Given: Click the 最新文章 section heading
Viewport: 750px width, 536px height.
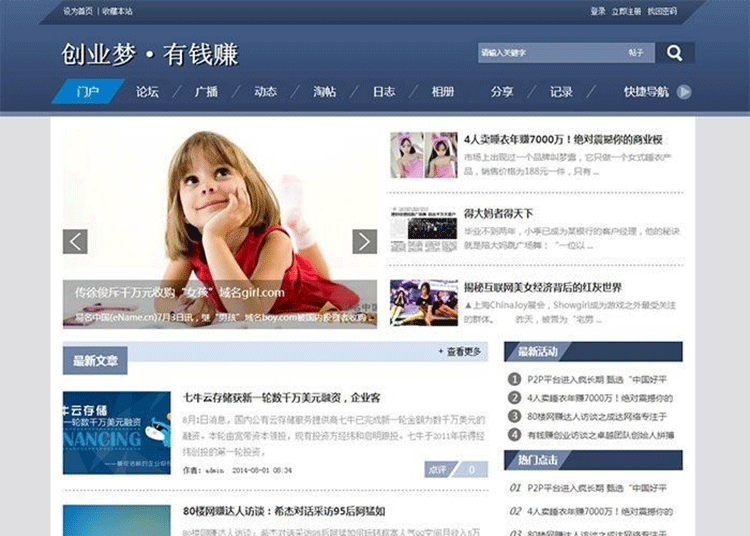Looking at the screenshot, I should point(95,361).
